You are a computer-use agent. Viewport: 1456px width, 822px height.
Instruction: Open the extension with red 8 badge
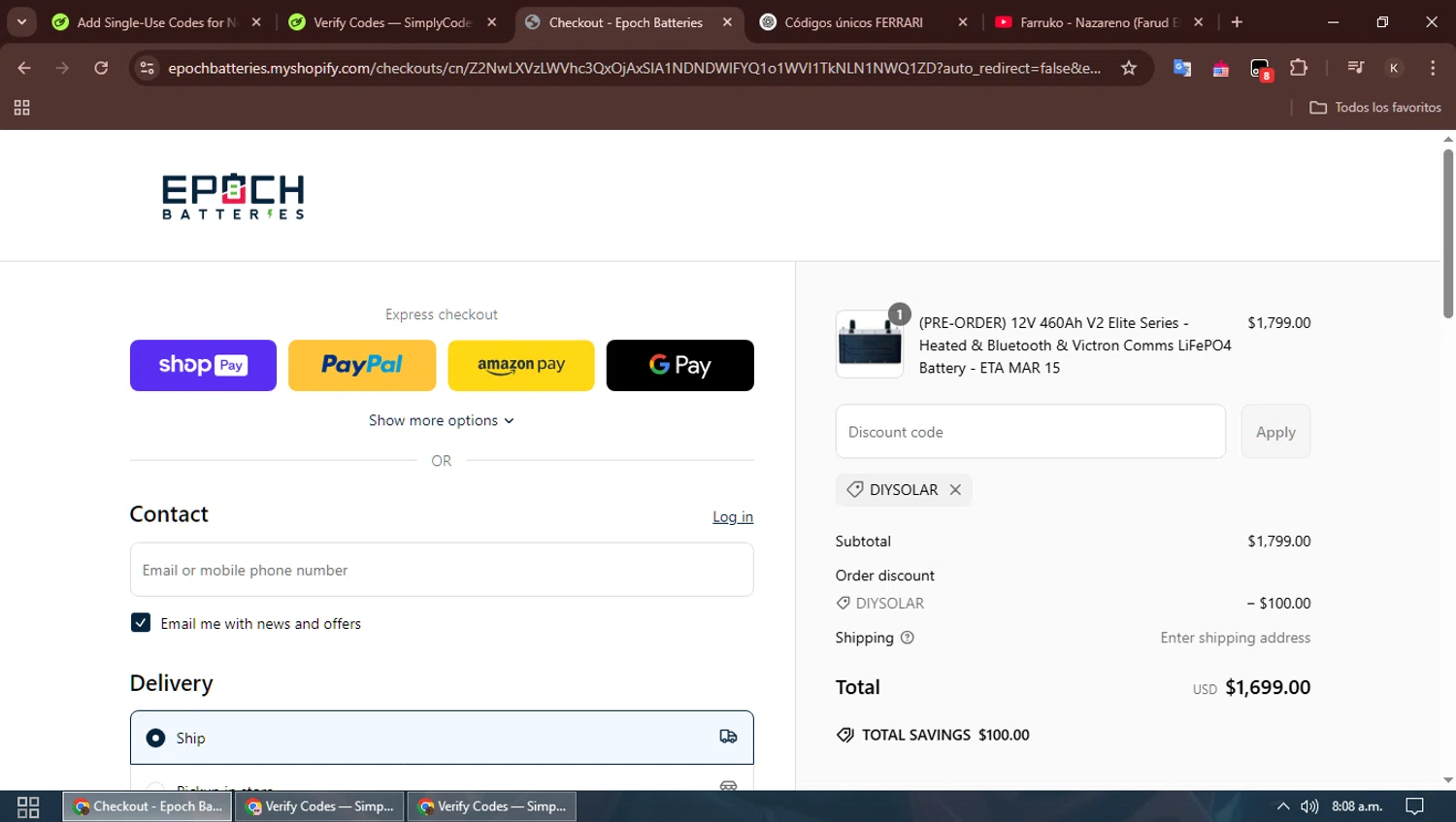tap(1260, 69)
